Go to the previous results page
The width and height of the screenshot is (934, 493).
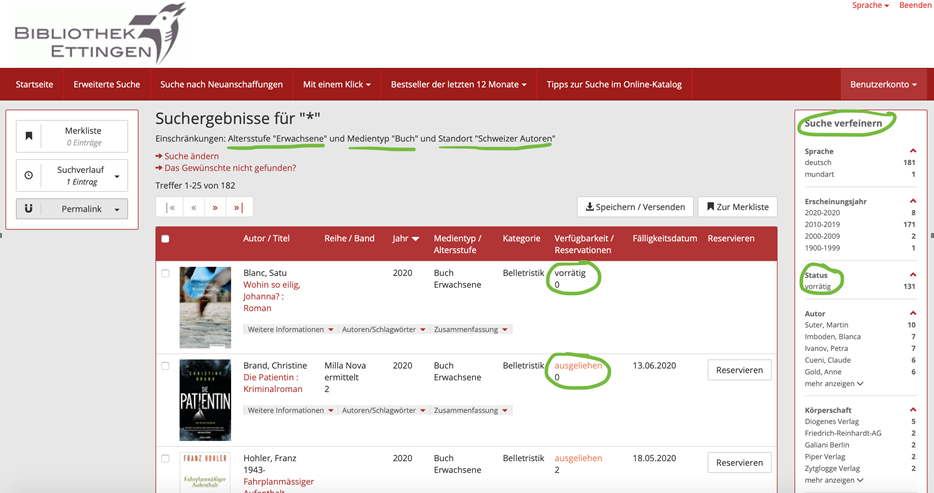192,207
